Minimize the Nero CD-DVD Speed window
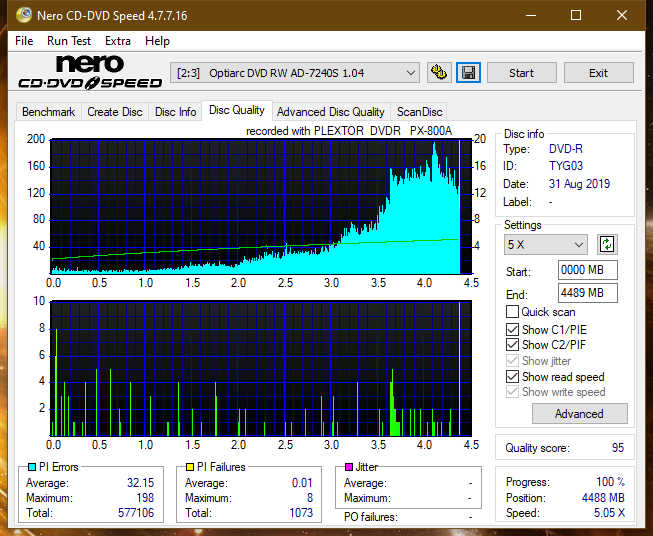Screen dimensions: 653x536 [531, 15]
